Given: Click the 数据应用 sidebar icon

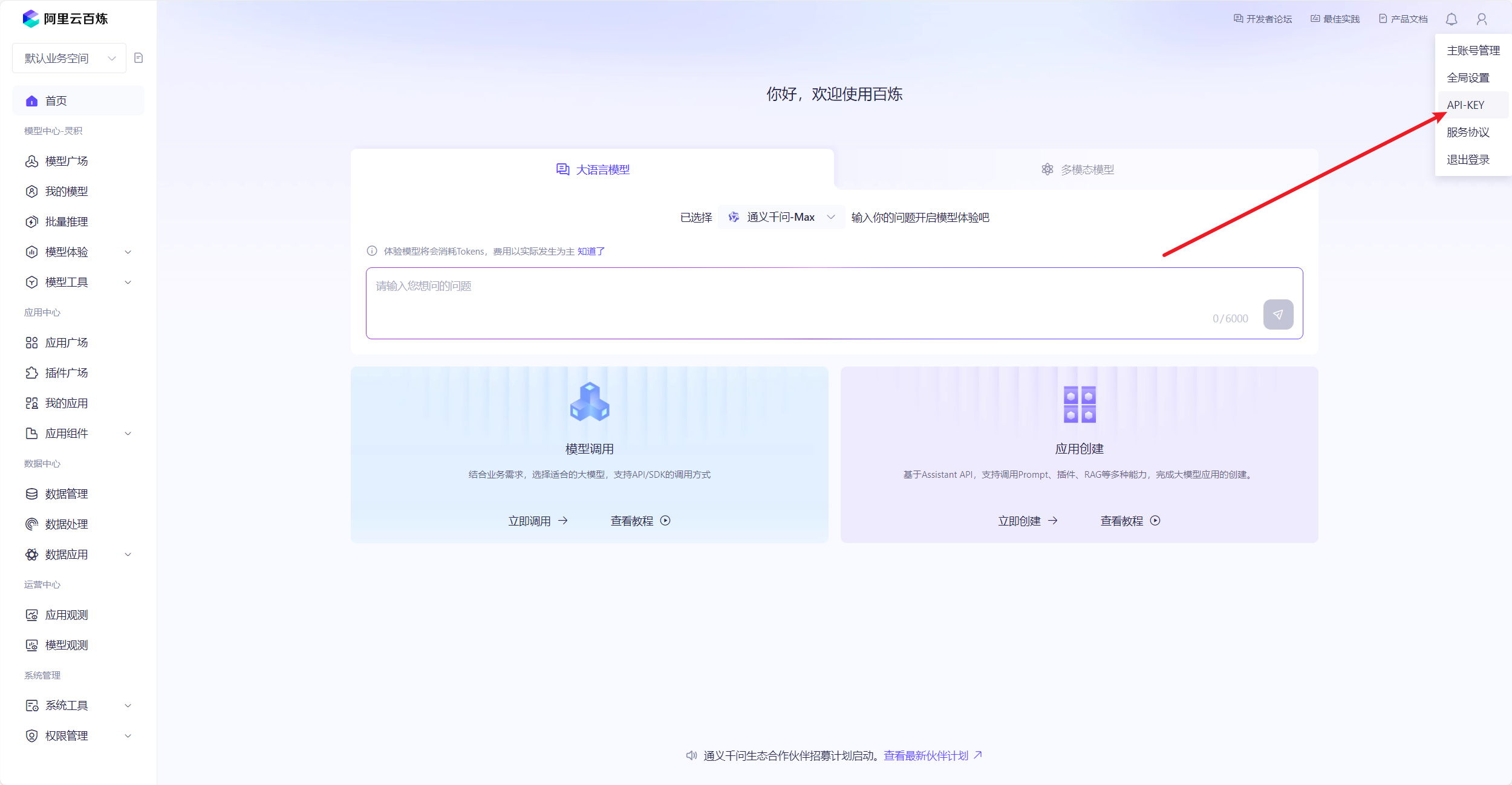Looking at the screenshot, I should 32,554.
